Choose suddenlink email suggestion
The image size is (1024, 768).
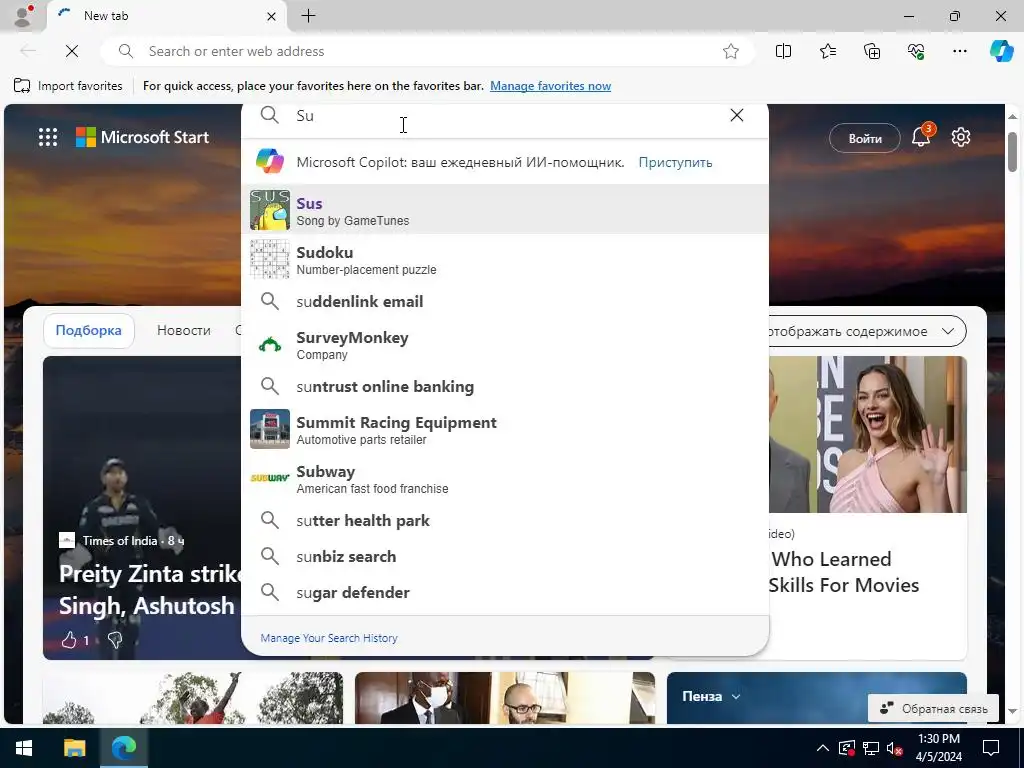tap(505, 301)
